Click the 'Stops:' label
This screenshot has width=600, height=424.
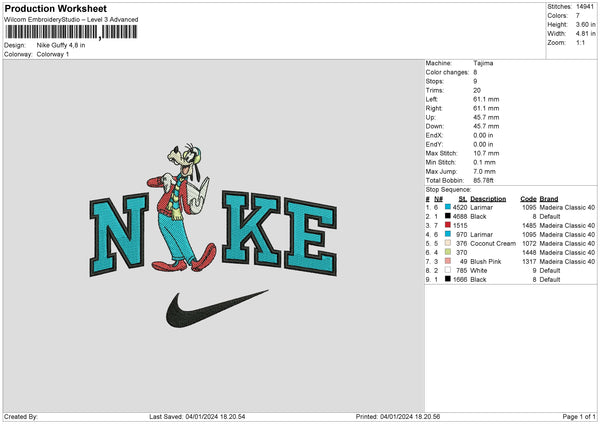click(435, 81)
